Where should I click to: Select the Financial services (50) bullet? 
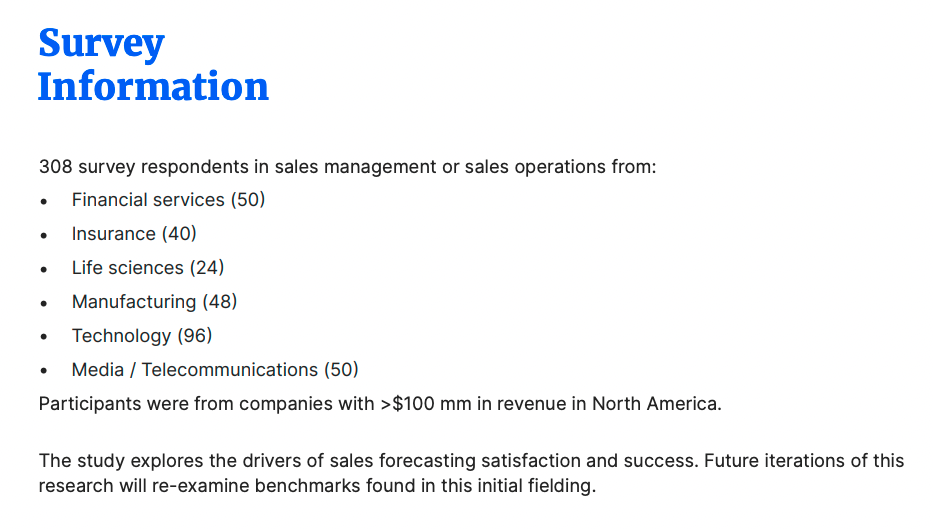[x=168, y=200]
